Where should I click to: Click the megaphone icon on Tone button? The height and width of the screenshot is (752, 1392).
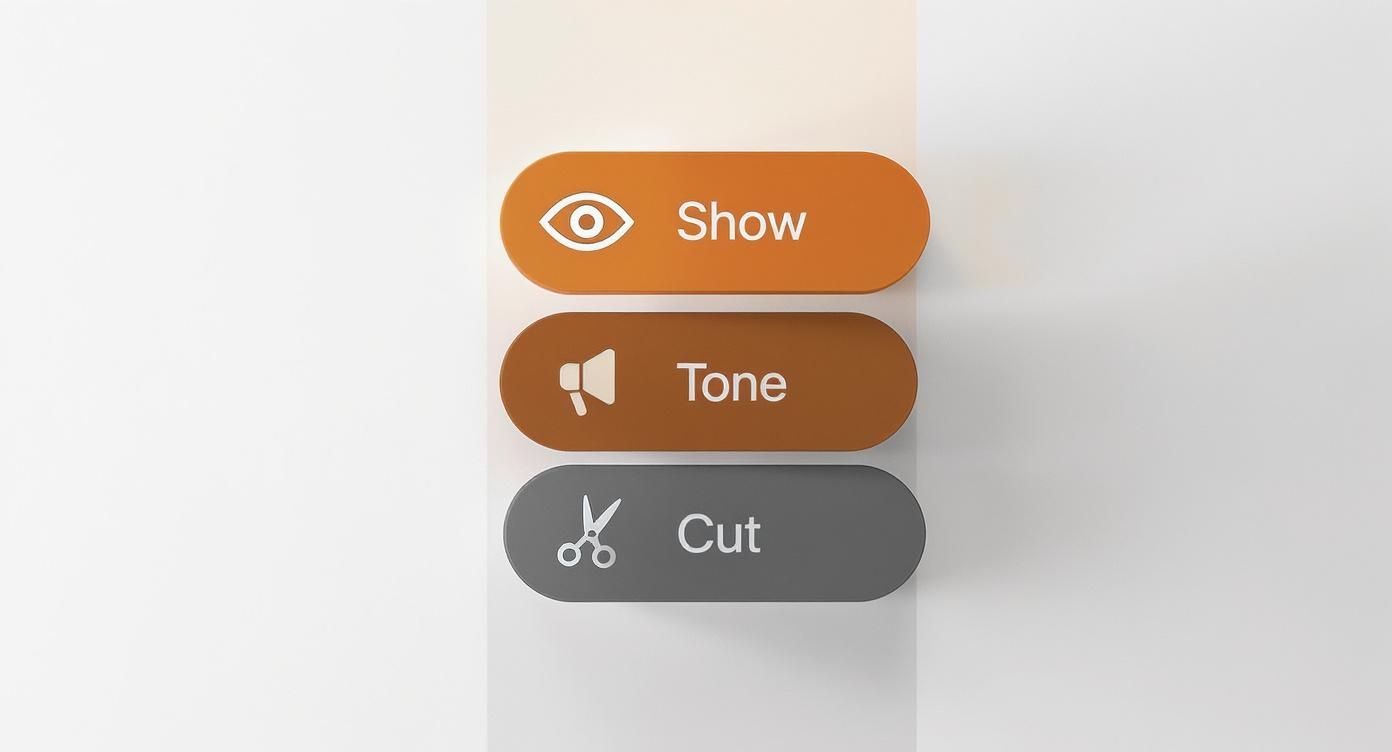point(587,381)
